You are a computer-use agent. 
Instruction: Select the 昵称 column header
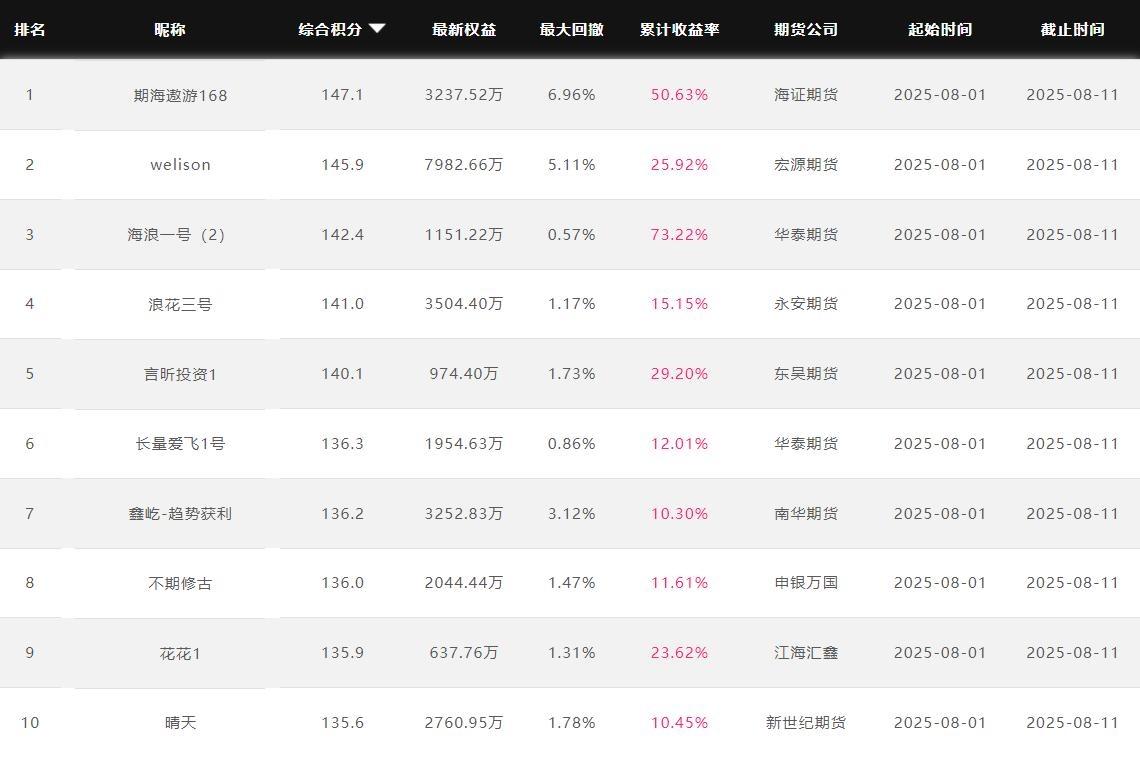coord(170,30)
